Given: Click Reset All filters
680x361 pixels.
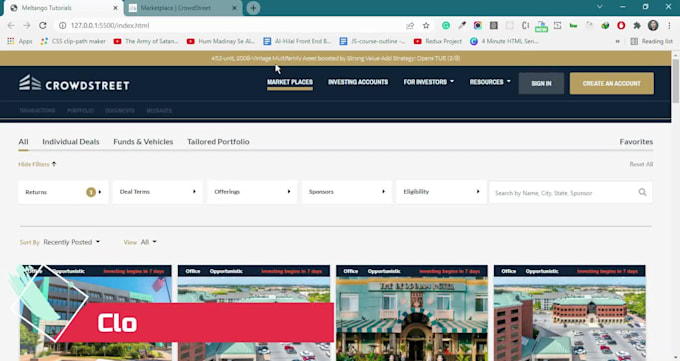Looking at the screenshot, I should (x=641, y=164).
